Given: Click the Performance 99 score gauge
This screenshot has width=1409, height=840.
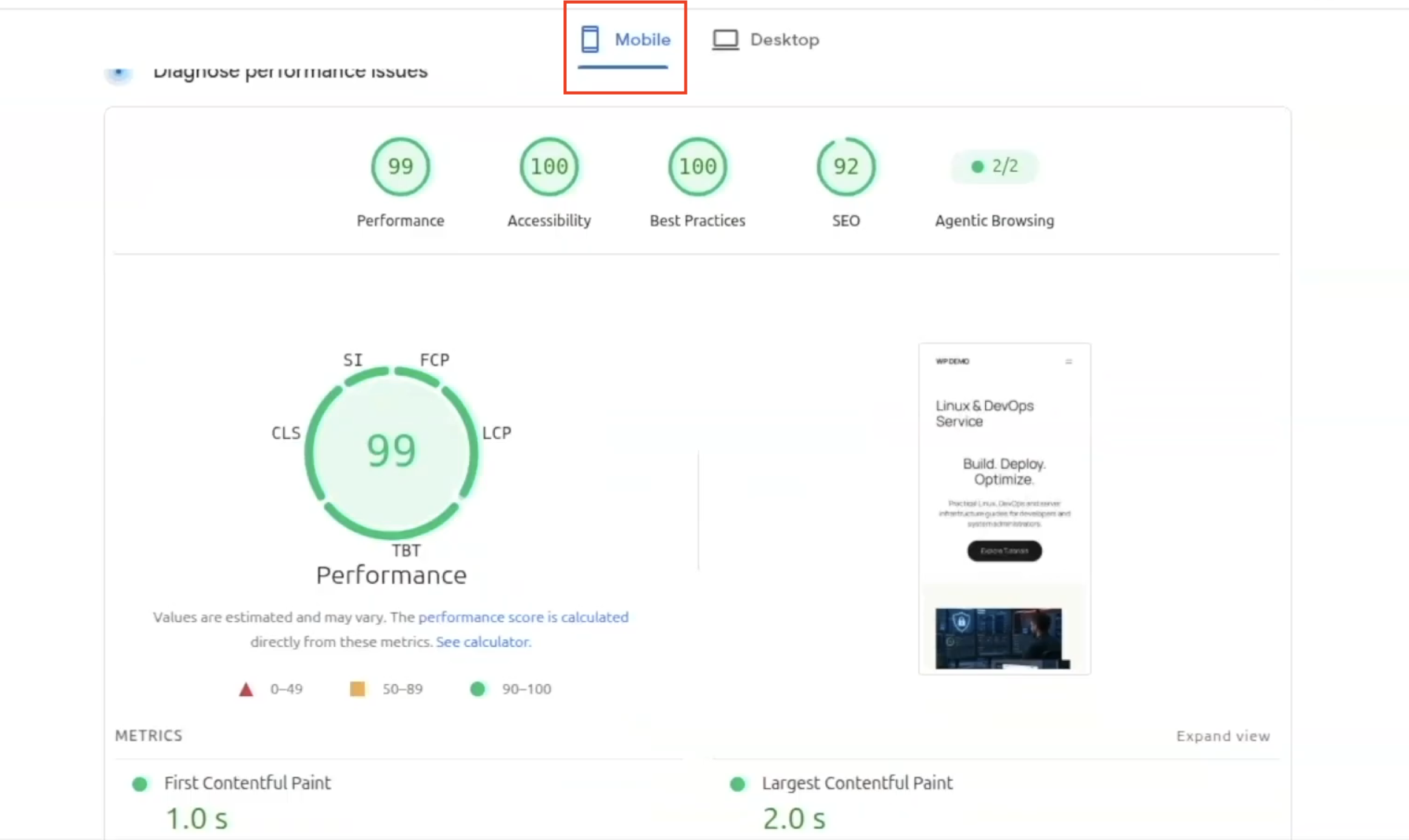Looking at the screenshot, I should (x=401, y=167).
